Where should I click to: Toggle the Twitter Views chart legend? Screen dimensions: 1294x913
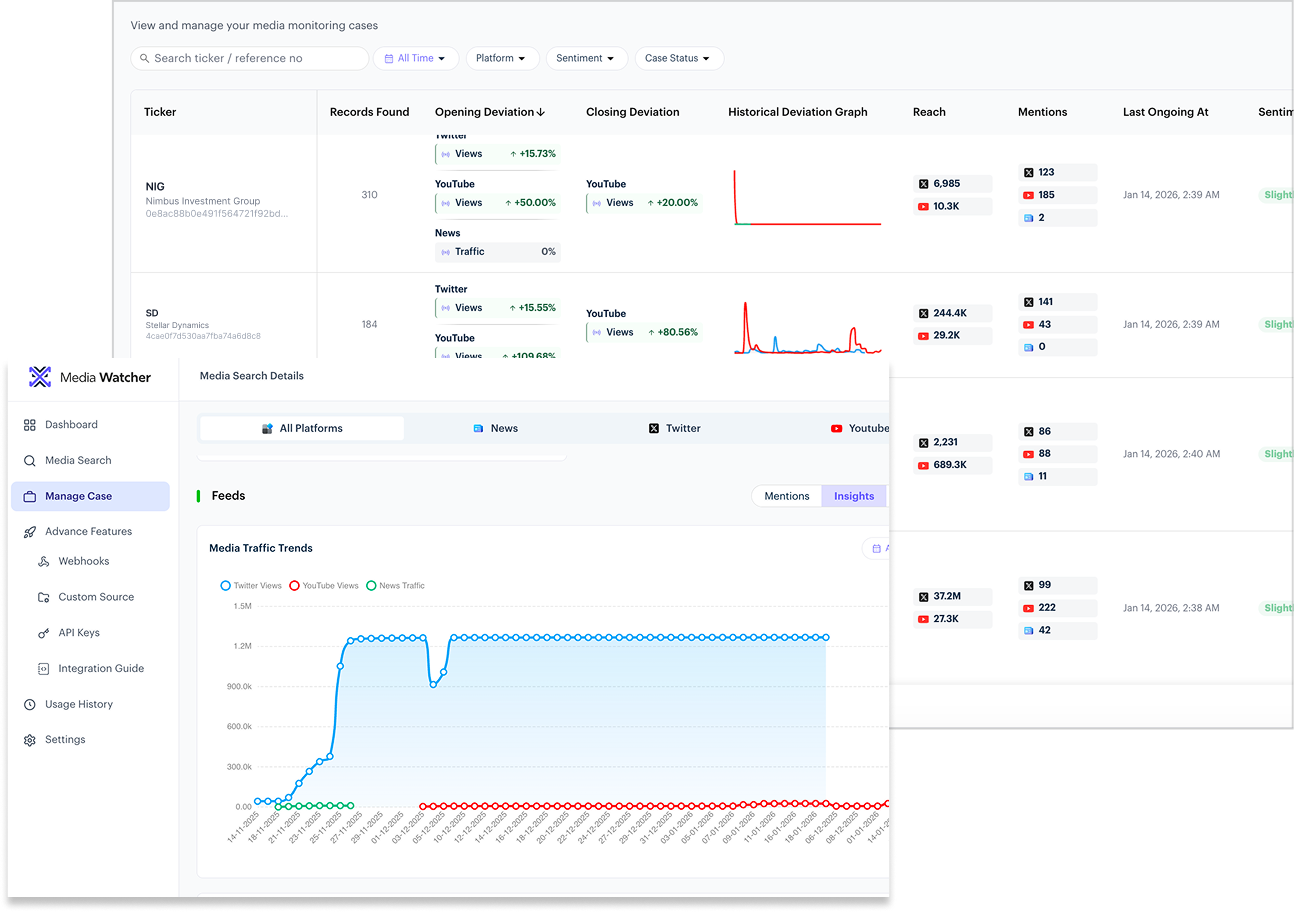(252, 586)
